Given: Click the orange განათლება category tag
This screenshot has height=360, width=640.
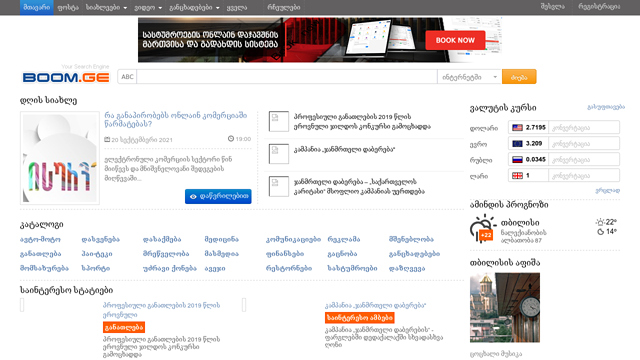Looking at the screenshot, I should tap(124, 327).
